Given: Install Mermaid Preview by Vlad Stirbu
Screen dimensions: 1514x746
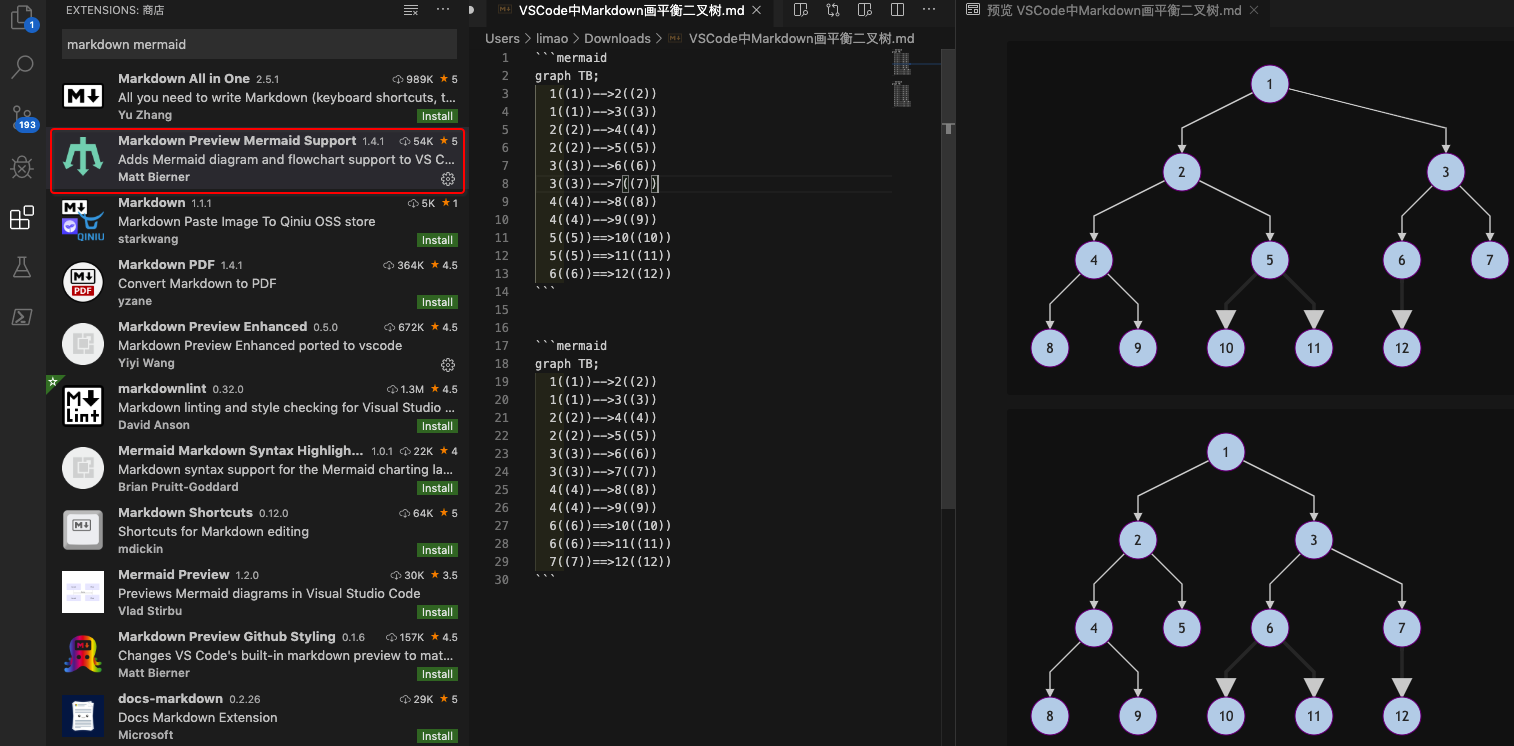Looking at the screenshot, I should [437, 612].
